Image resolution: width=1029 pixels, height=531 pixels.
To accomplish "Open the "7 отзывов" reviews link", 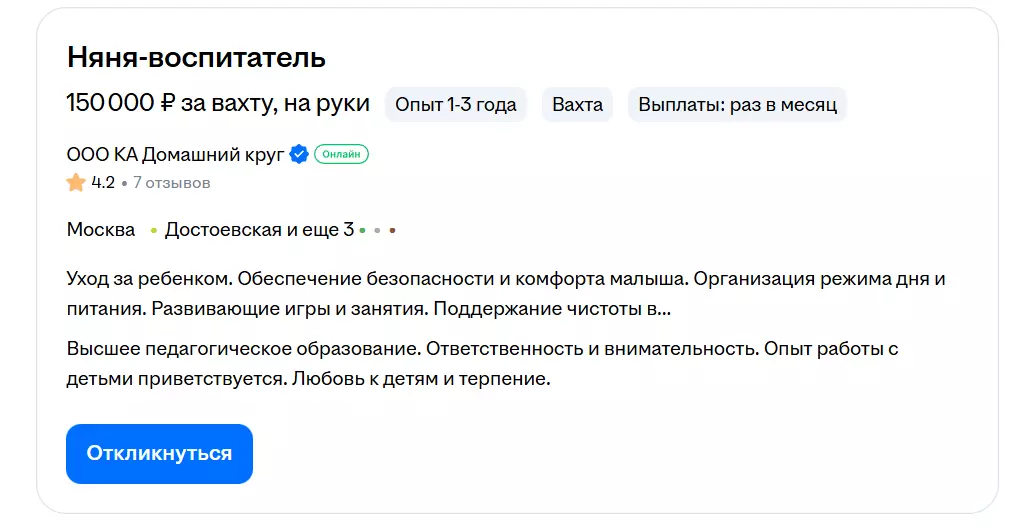I will [x=171, y=183].
